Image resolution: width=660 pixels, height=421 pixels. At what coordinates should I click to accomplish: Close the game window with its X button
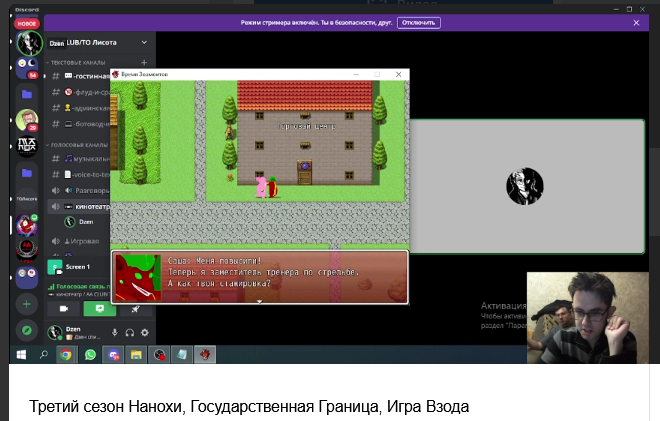click(x=399, y=75)
